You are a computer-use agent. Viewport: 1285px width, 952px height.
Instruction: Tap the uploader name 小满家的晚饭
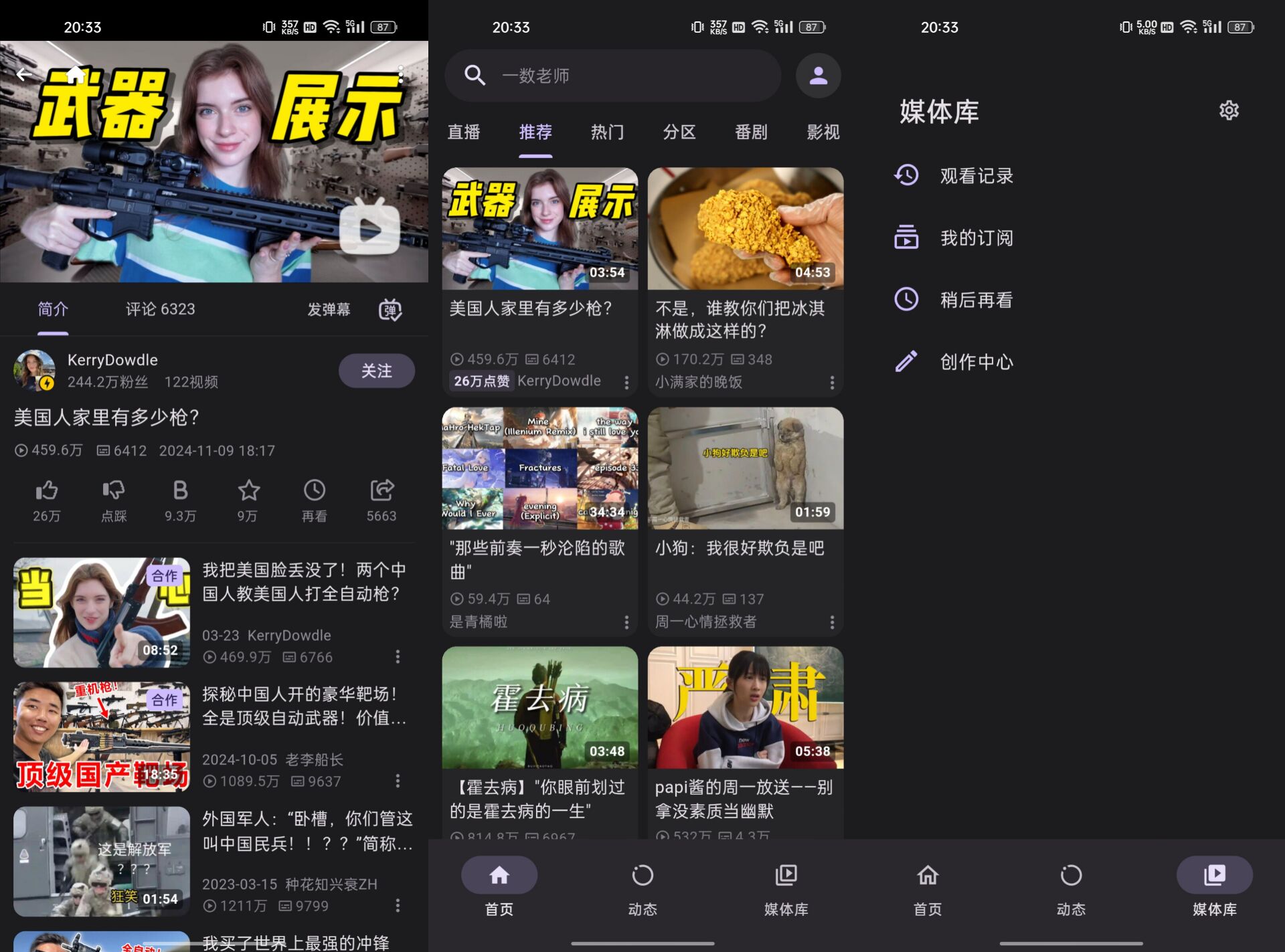pos(699,382)
